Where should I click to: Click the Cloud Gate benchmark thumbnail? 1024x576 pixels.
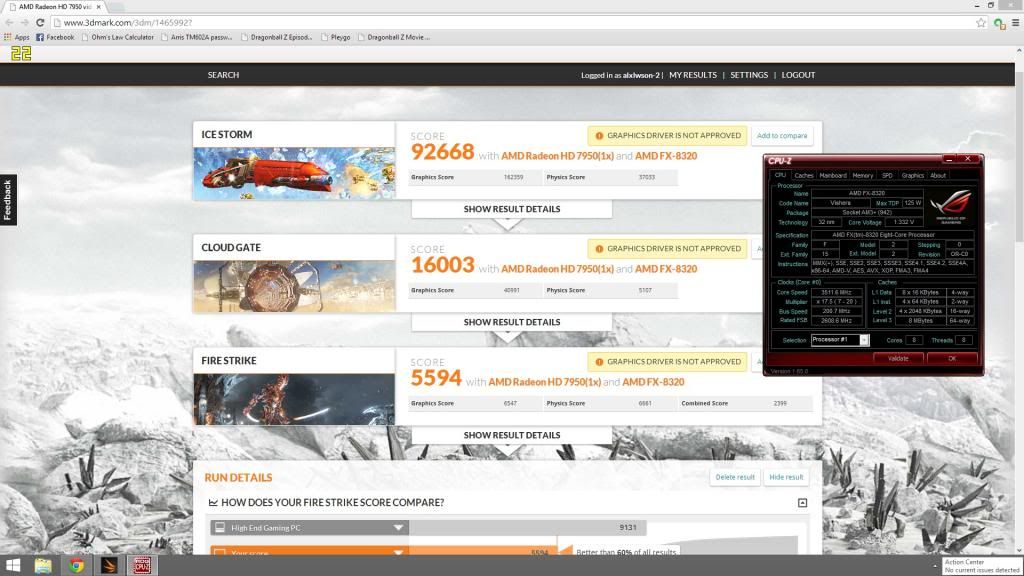(x=294, y=286)
